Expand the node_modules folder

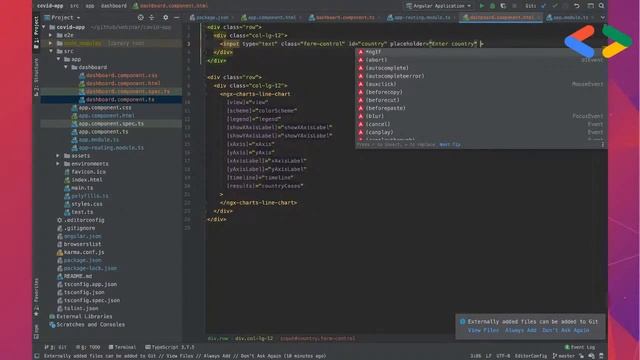[x=51, y=43]
